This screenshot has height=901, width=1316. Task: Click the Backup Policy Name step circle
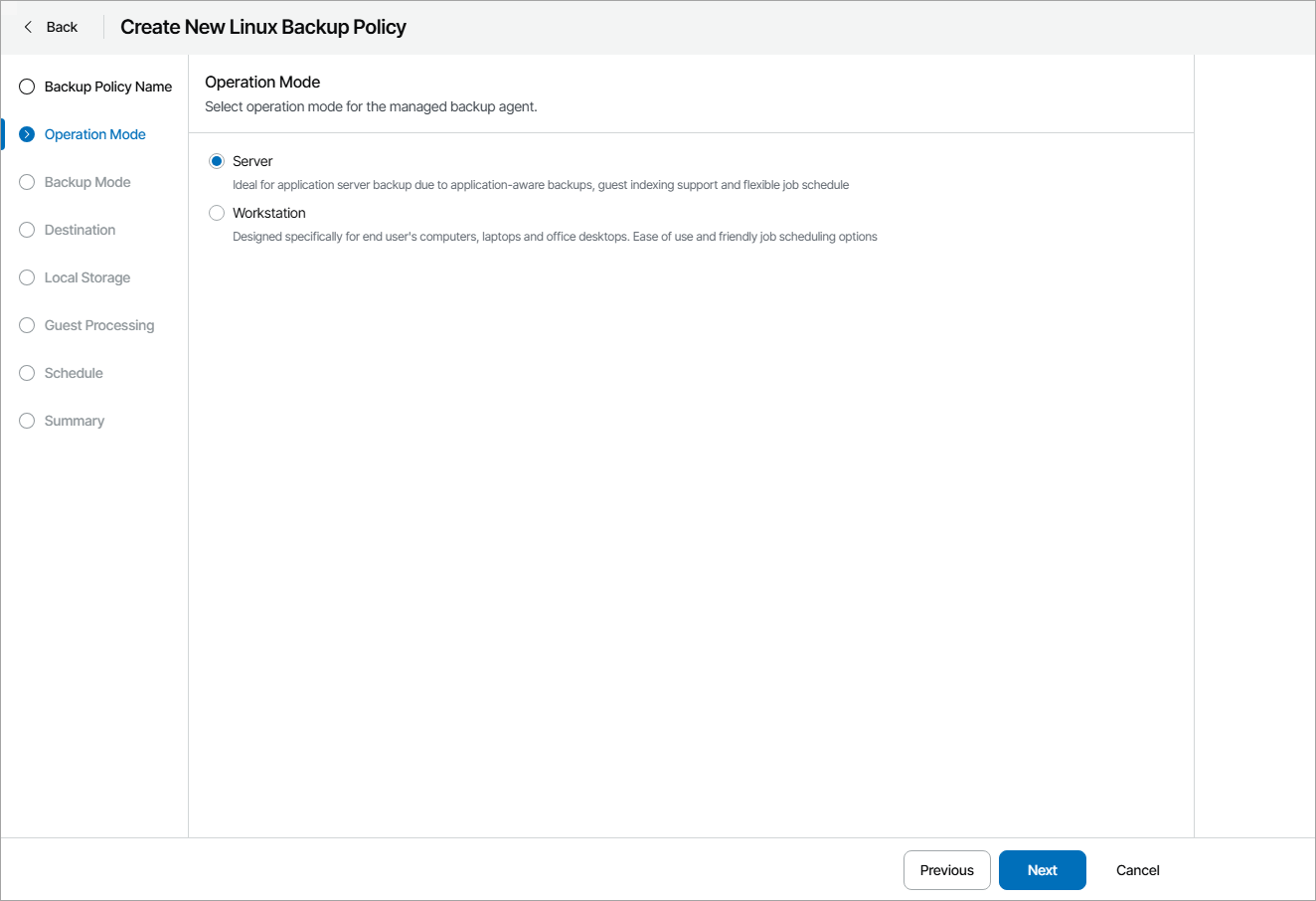[x=27, y=87]
